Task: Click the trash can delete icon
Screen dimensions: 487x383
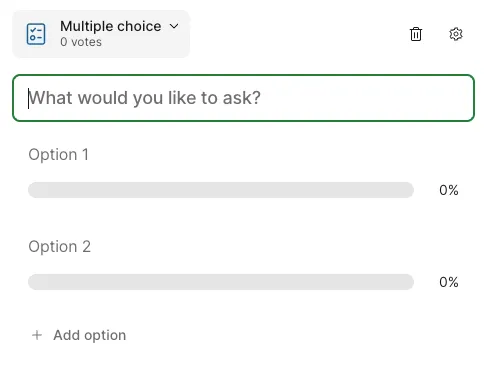Action: tap(416, 34)
